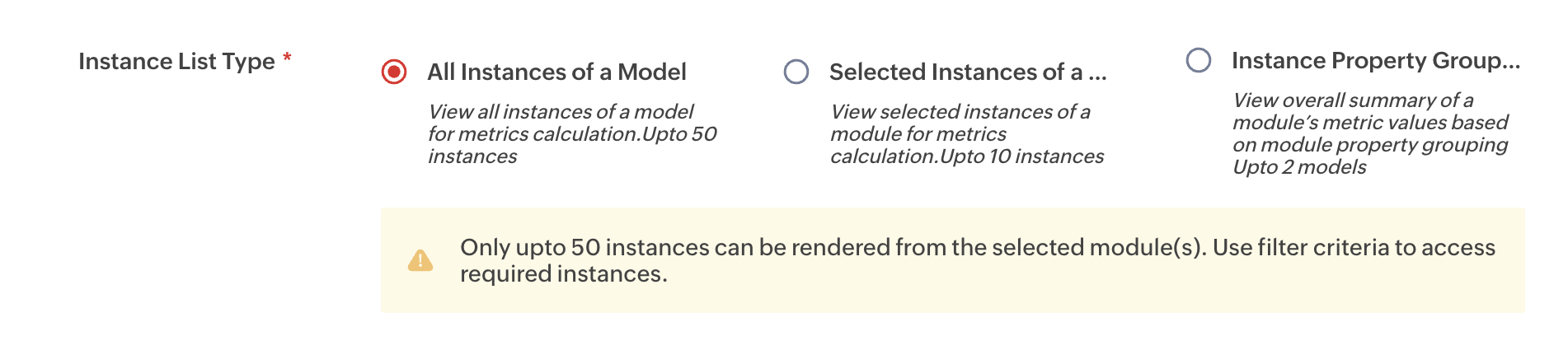
Task: Click 'on module property grouping' text line
Action: 1370,145
